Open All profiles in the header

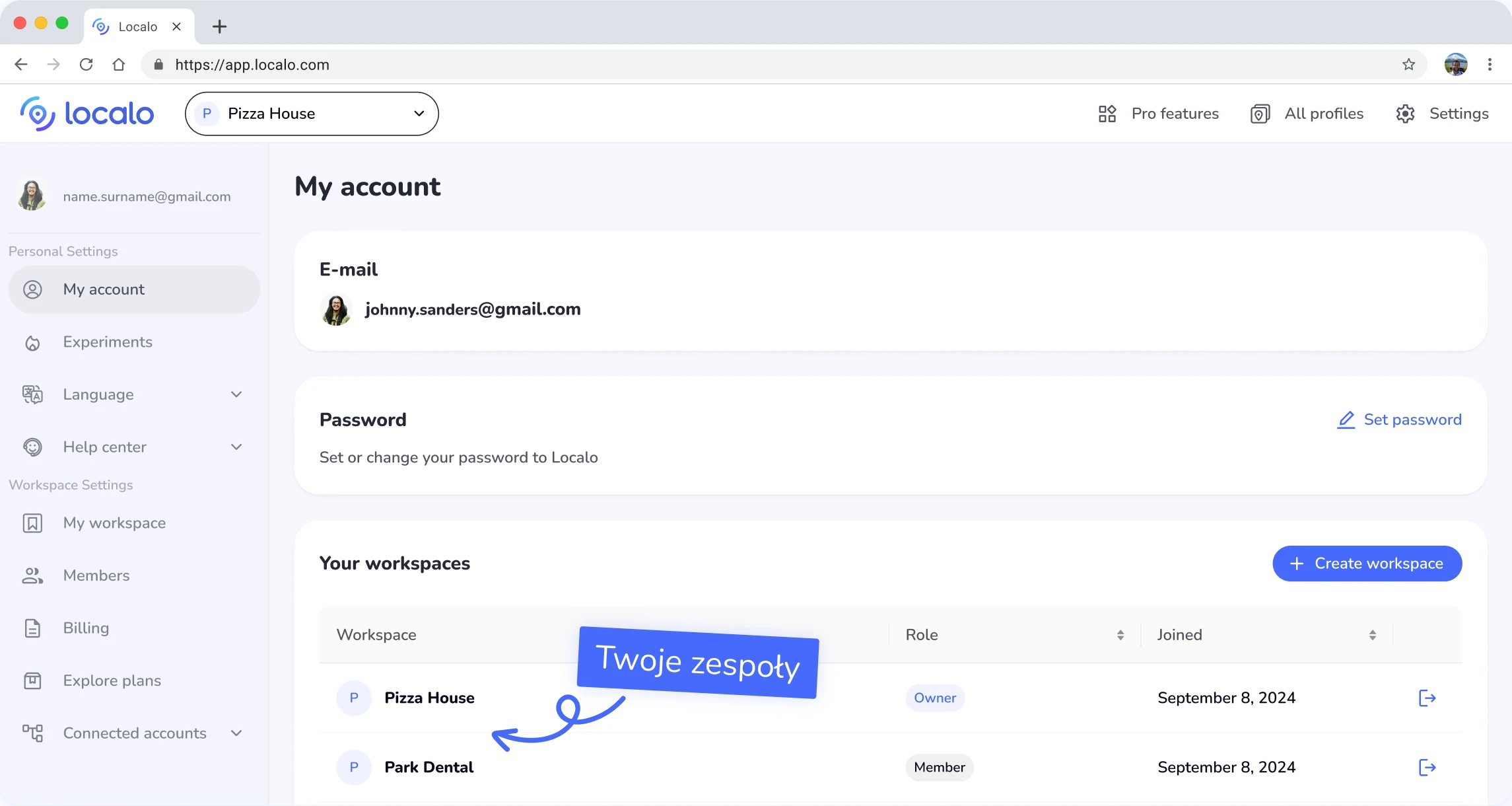click(x=1307, y=114)
